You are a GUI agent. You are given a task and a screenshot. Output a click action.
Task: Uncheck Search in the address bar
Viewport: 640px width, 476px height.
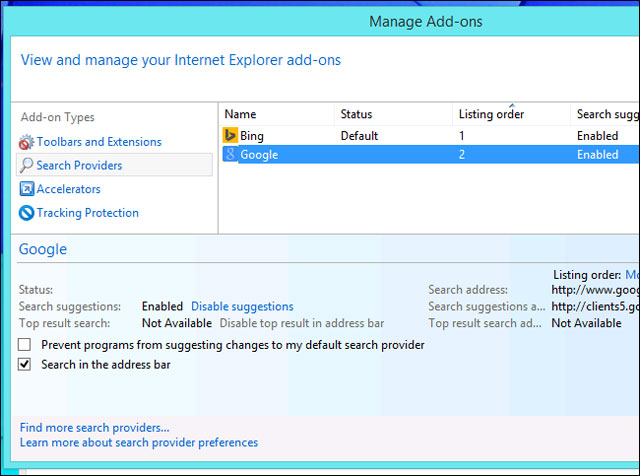[x=25, y=365]
